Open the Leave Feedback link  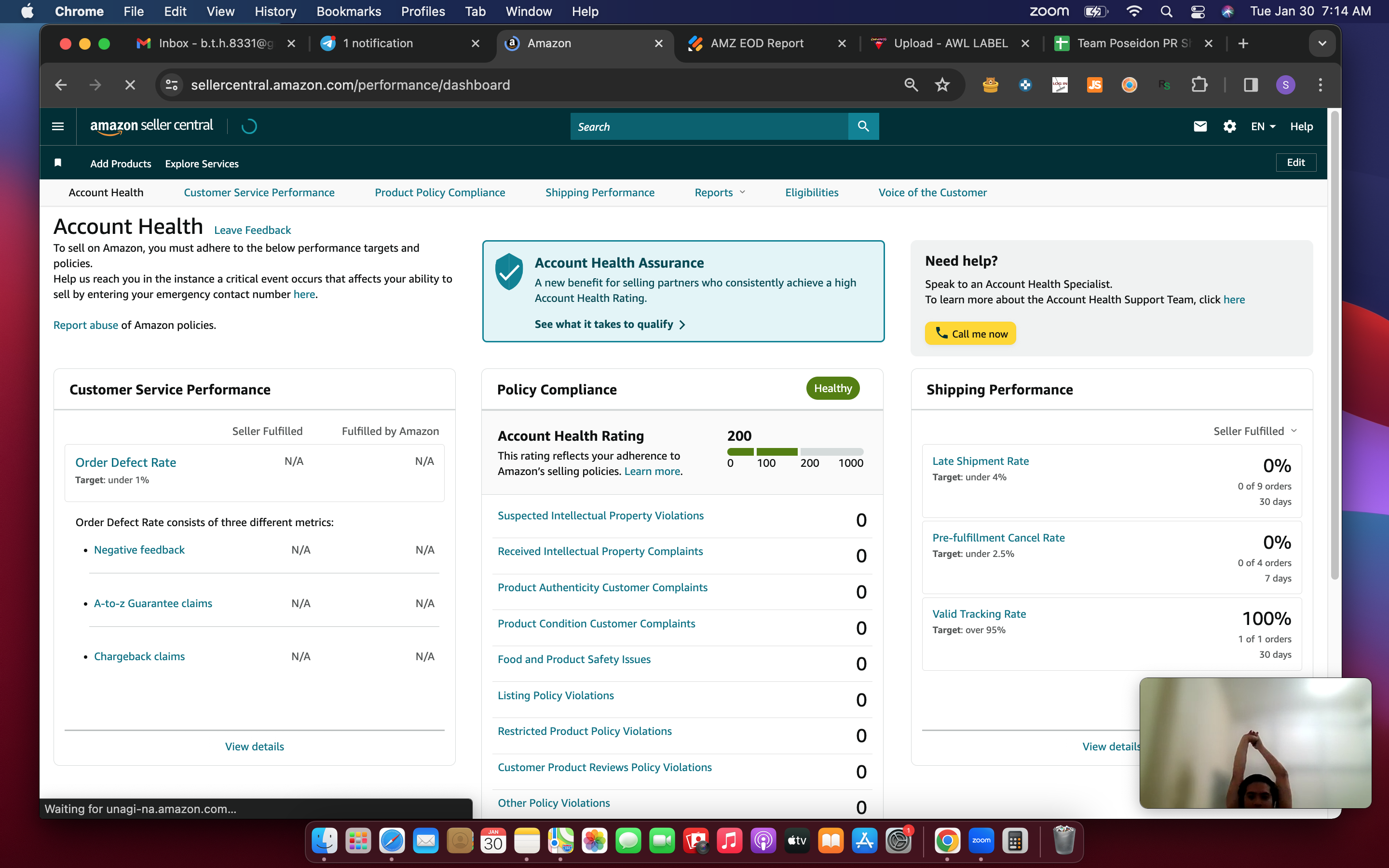(253, 230)
